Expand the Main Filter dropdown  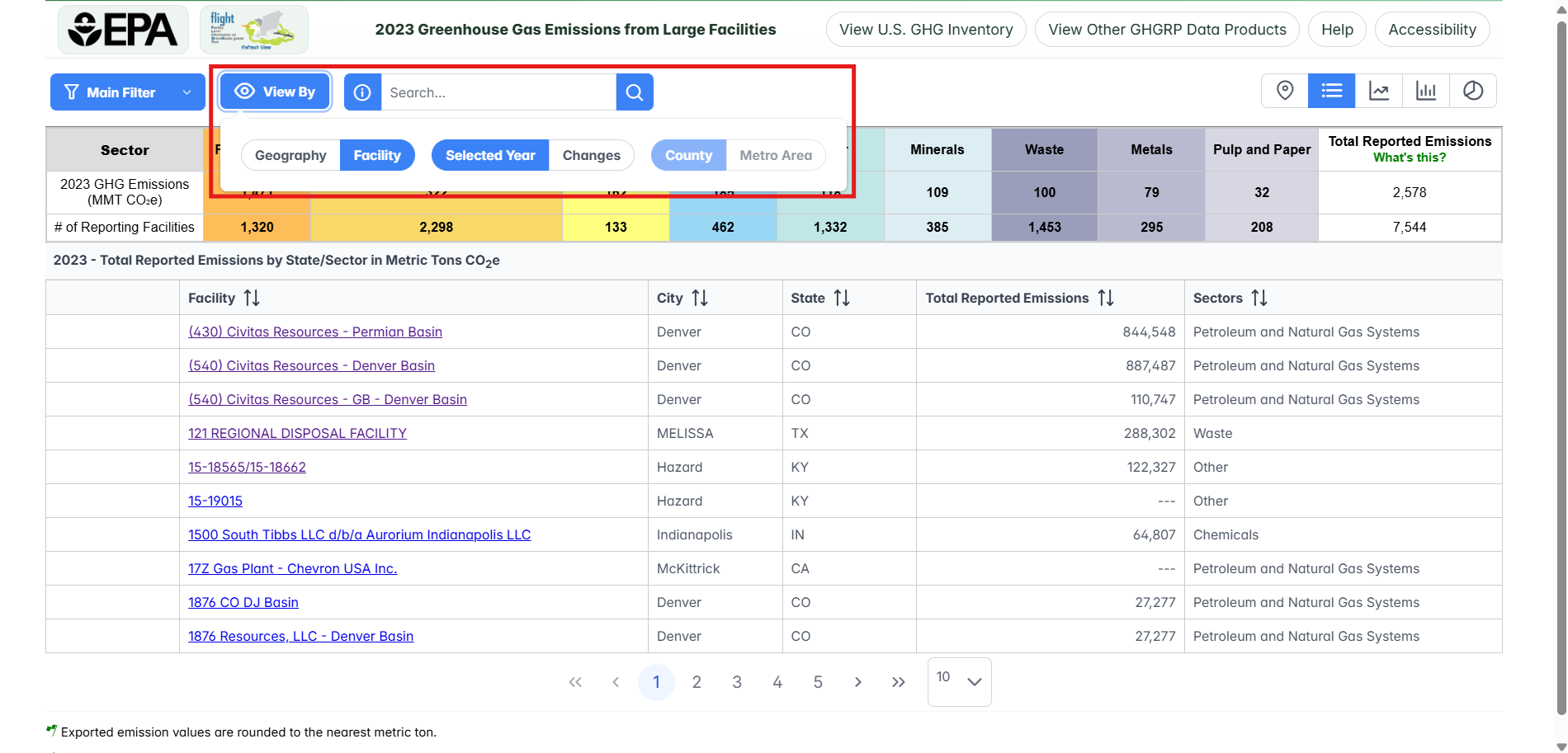(x=126, y=92)
